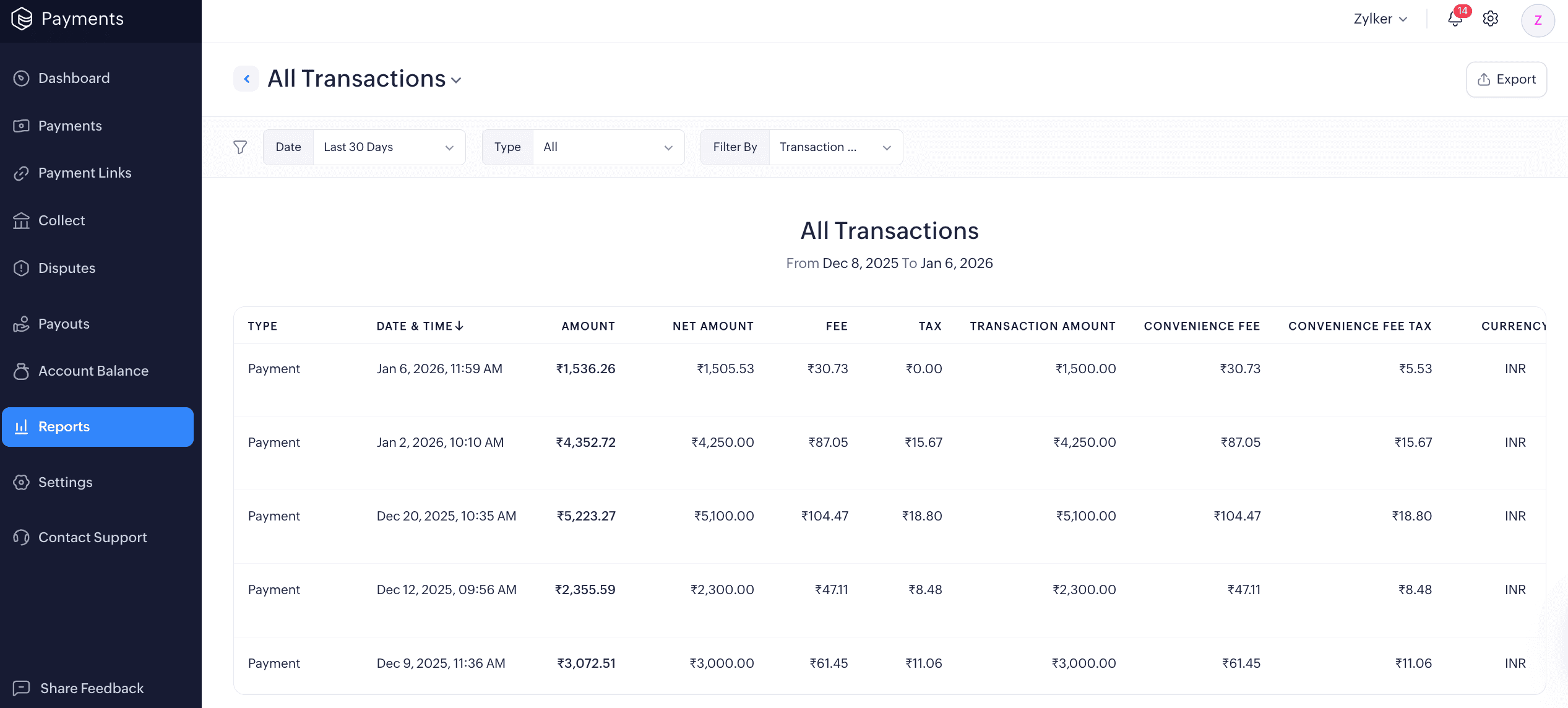This screenshot has width=1568, height=708.
Task: Click the Payouts icon in sidebar
Action: click(22, 323)
